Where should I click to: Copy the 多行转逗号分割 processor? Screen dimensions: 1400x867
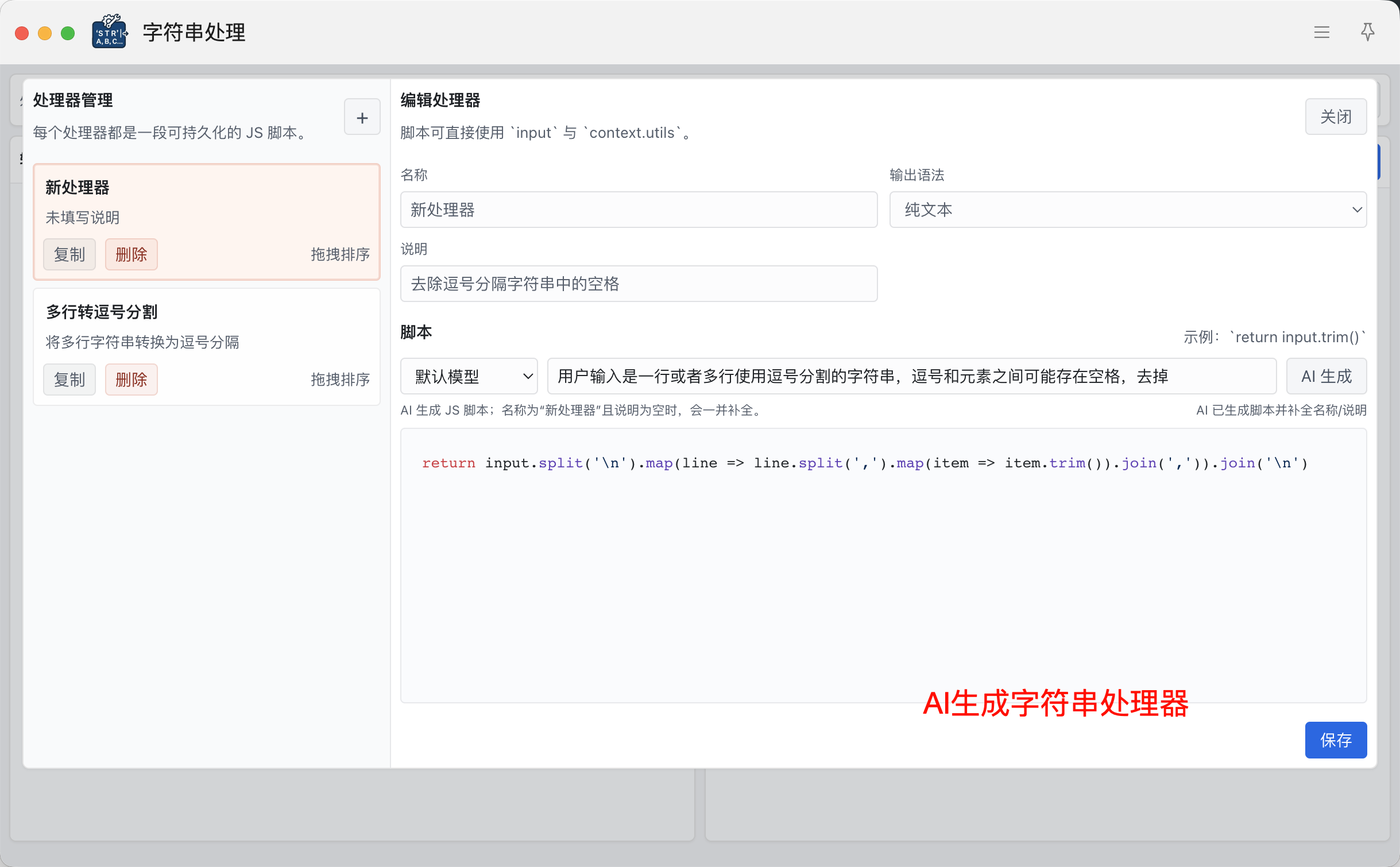(69, 380)
